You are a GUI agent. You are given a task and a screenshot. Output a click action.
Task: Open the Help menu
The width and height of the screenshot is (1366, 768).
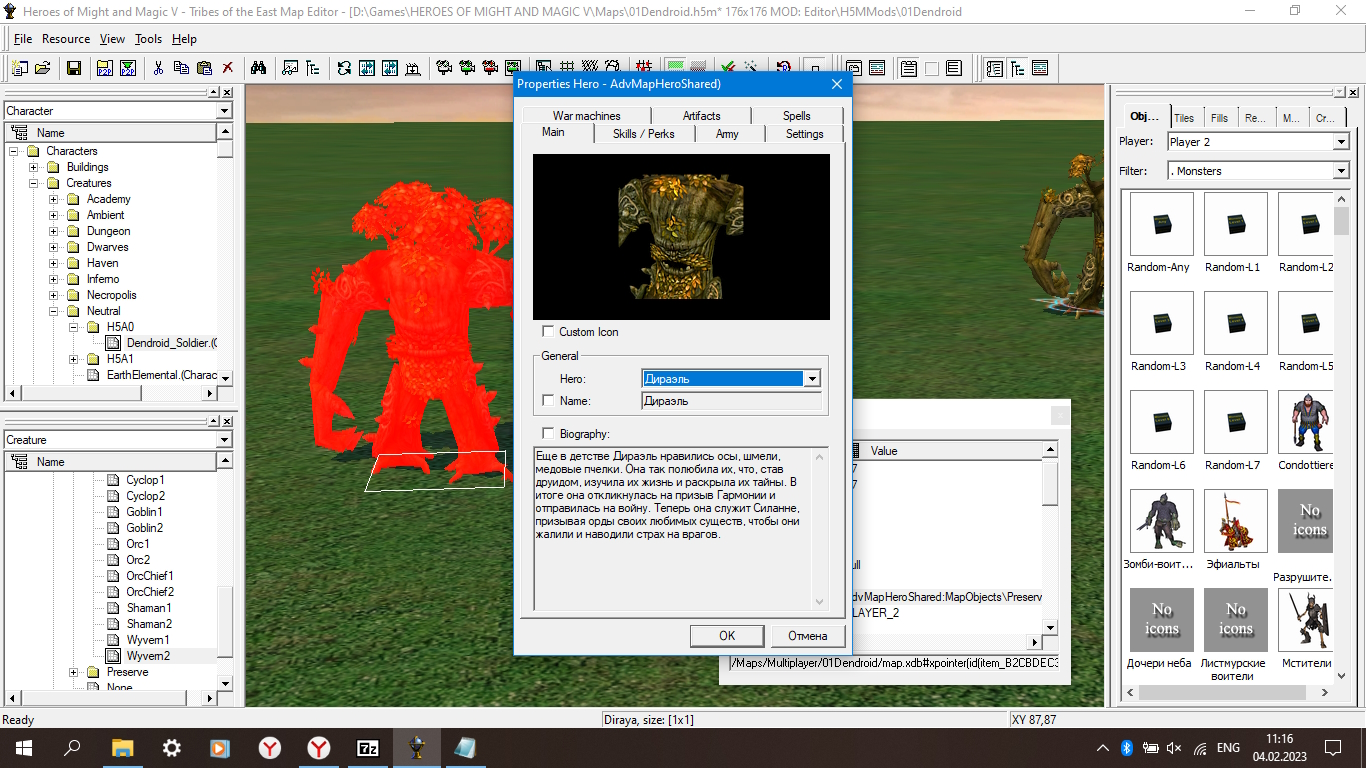click(184, 39)
